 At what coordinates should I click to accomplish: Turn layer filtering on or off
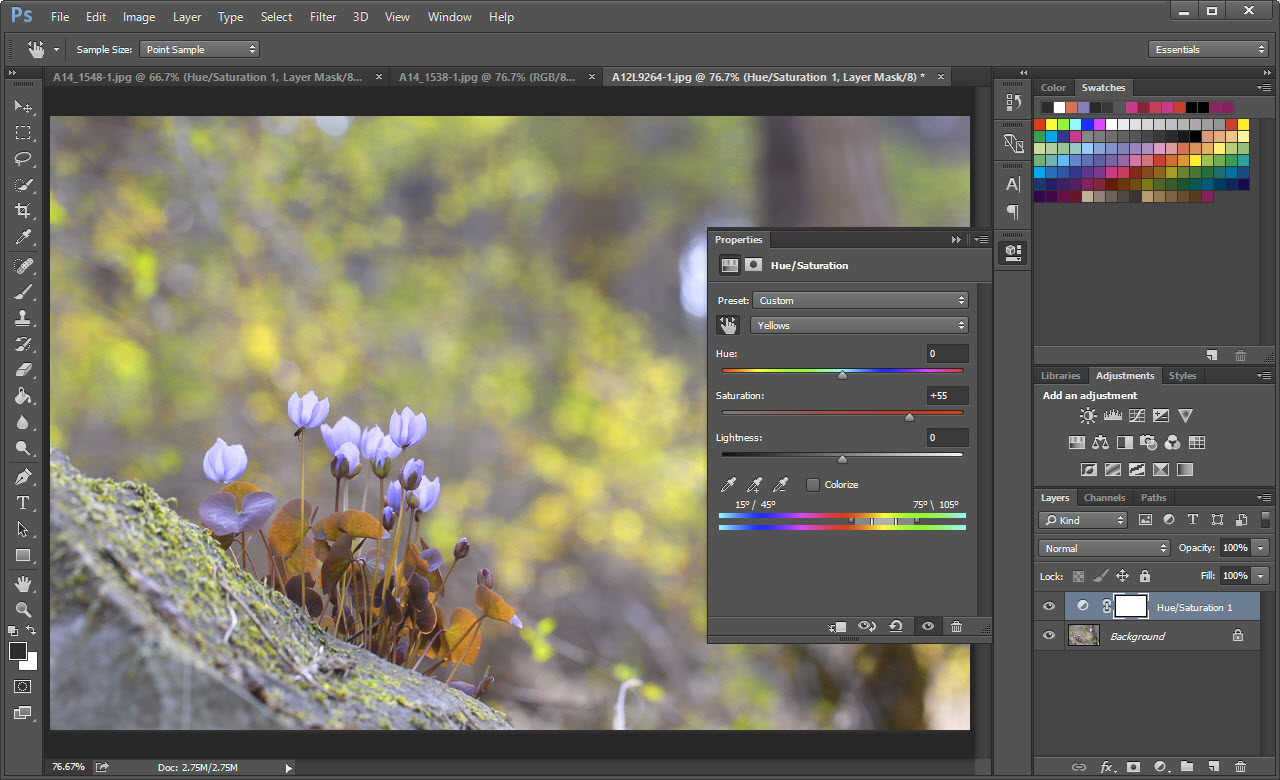point(1265,520)
